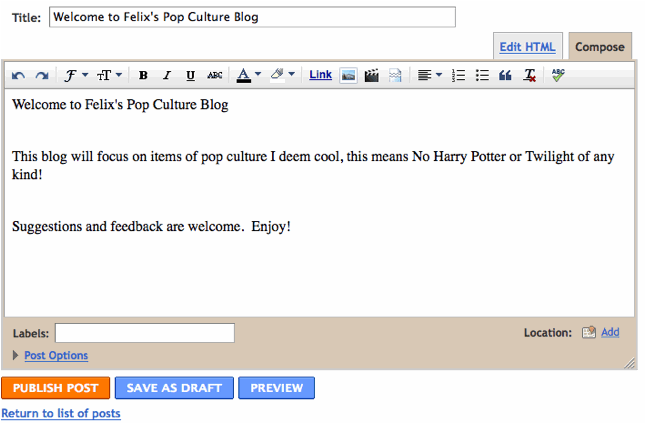Insert an image from toolbar

[x=349, y=75]
